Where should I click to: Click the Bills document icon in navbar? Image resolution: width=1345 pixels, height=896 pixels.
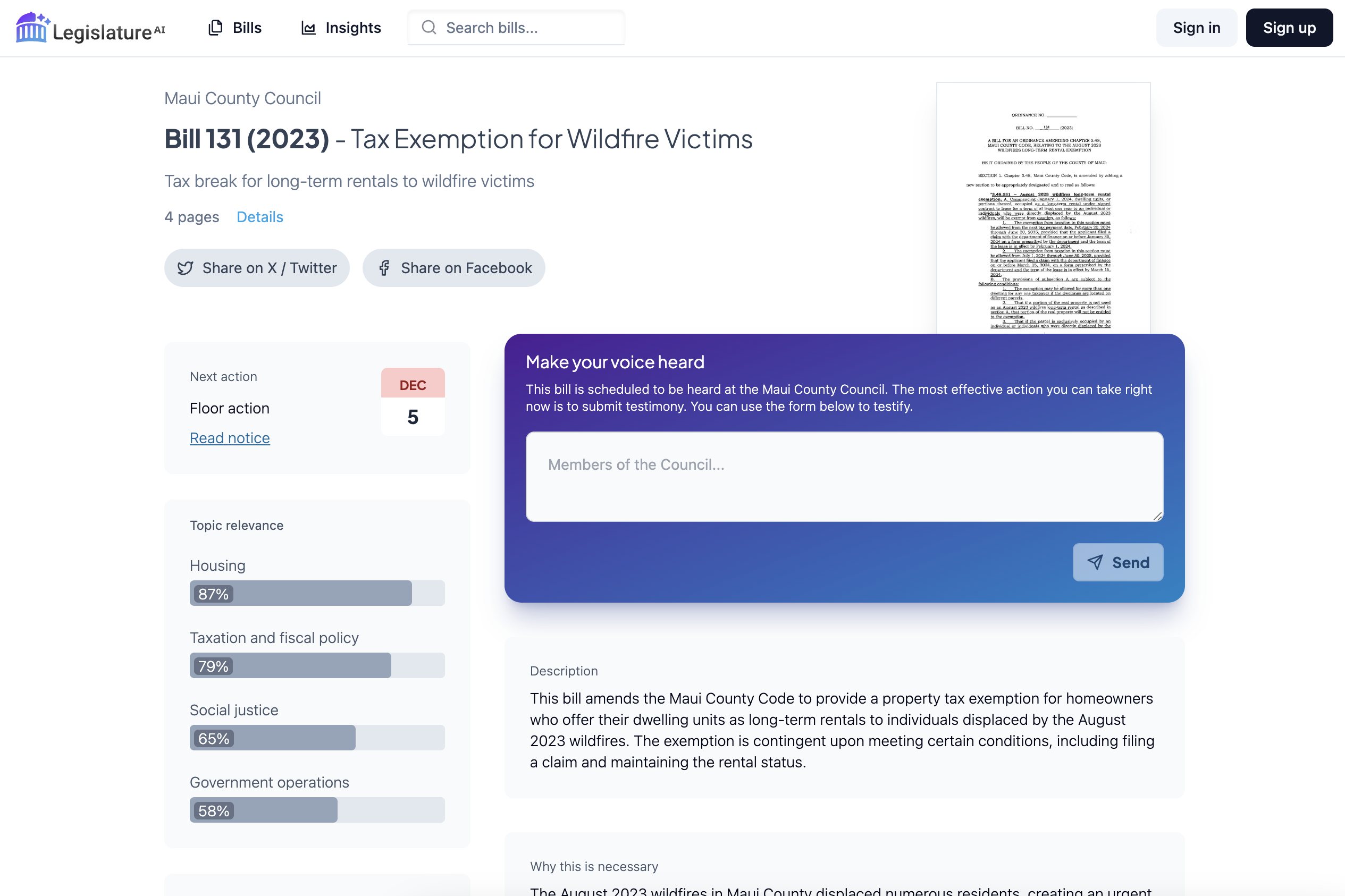[x=215, y=28]
